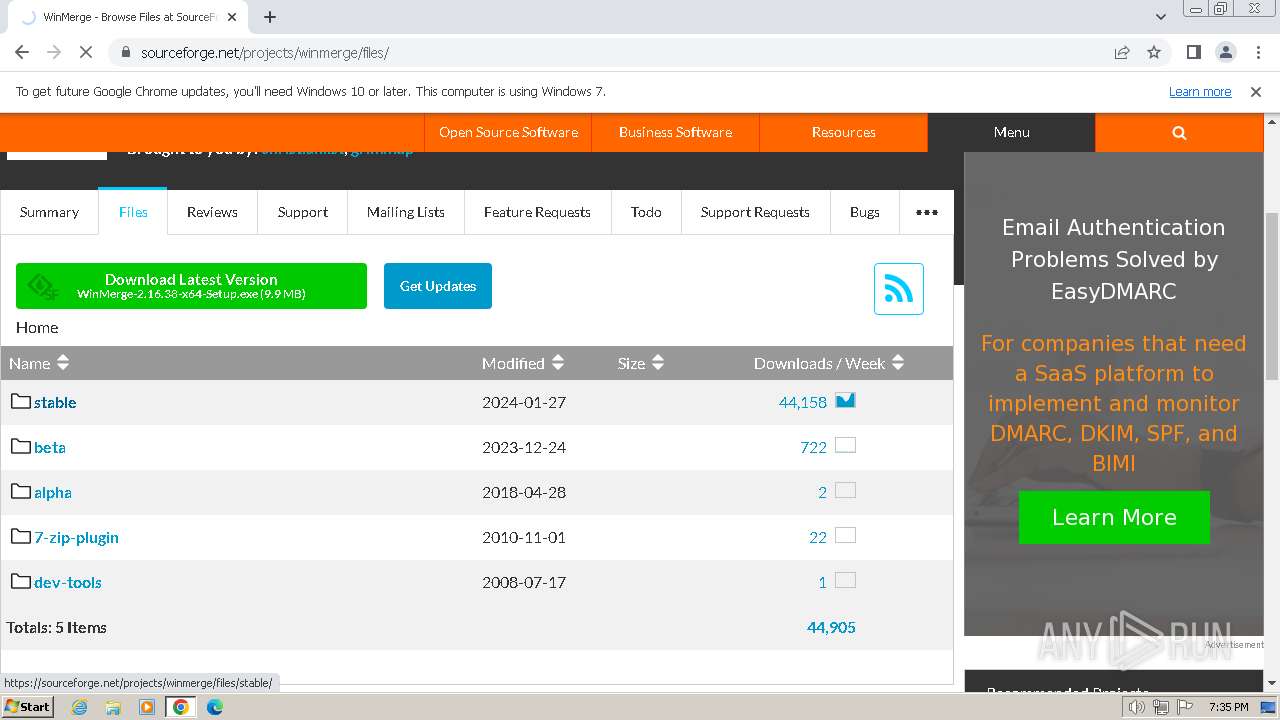
Task: Click downloads chart icon for stable row
Action: pyautogui.click(x=845, y=400)
